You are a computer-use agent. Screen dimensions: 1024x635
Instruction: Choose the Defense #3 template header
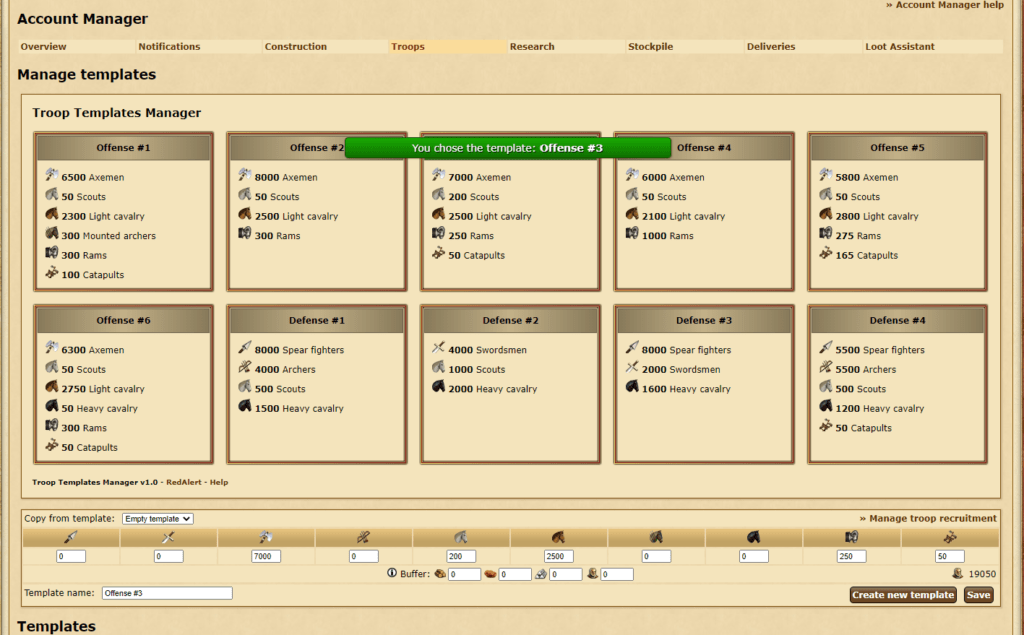[x=704, y=320]
